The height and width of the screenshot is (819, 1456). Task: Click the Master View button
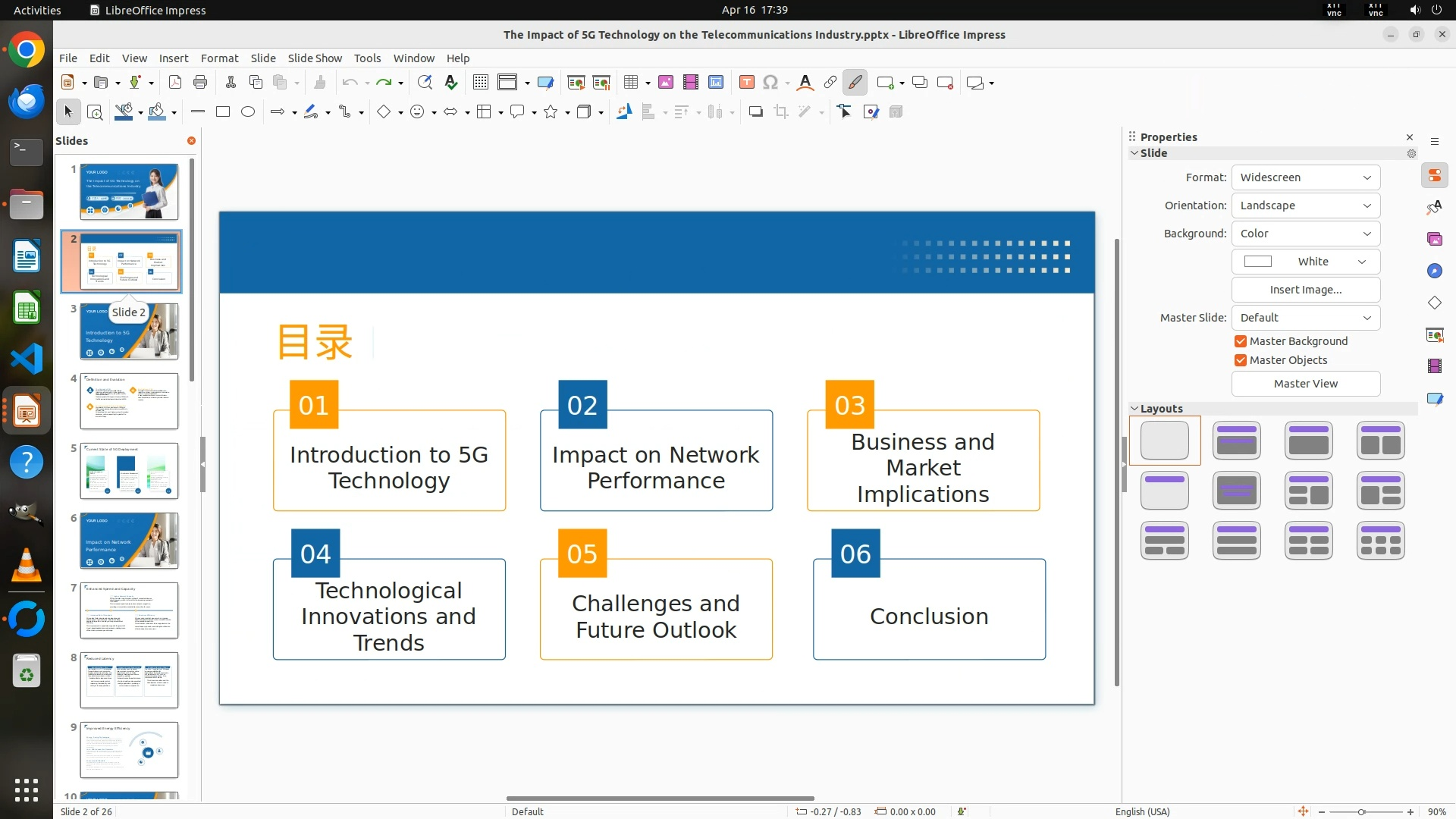(1305, 384)
